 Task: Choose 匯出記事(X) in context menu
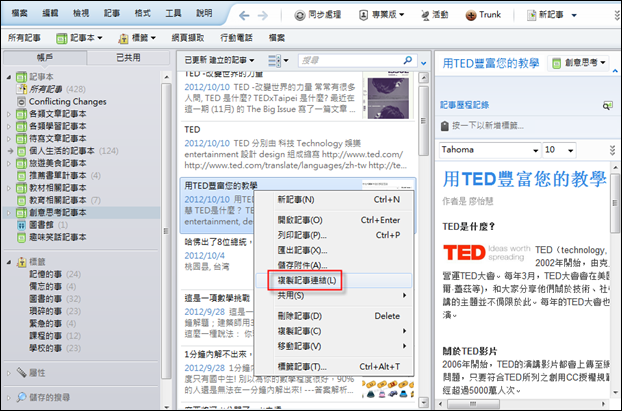334,250
